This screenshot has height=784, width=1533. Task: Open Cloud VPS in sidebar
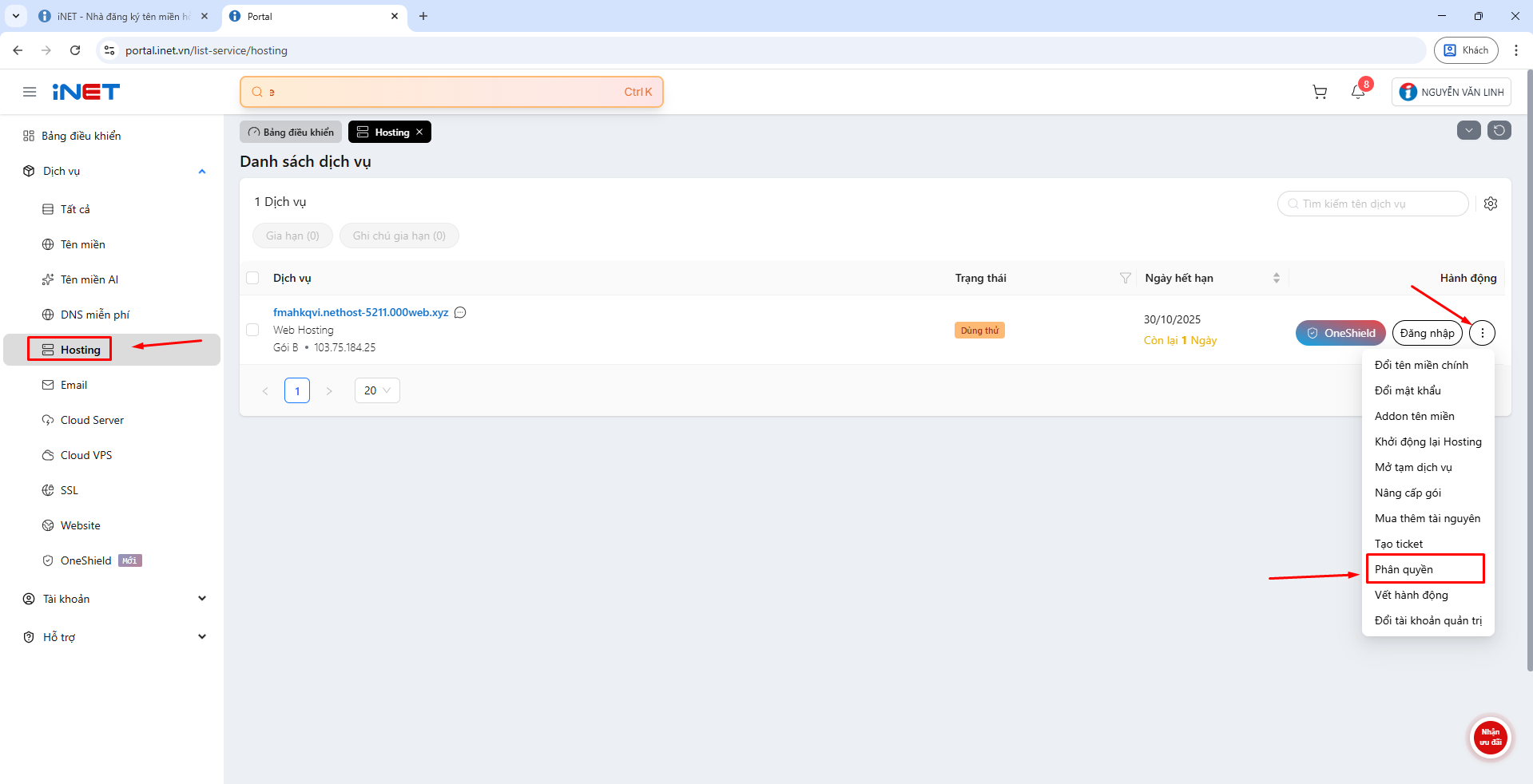coord(112,455)
